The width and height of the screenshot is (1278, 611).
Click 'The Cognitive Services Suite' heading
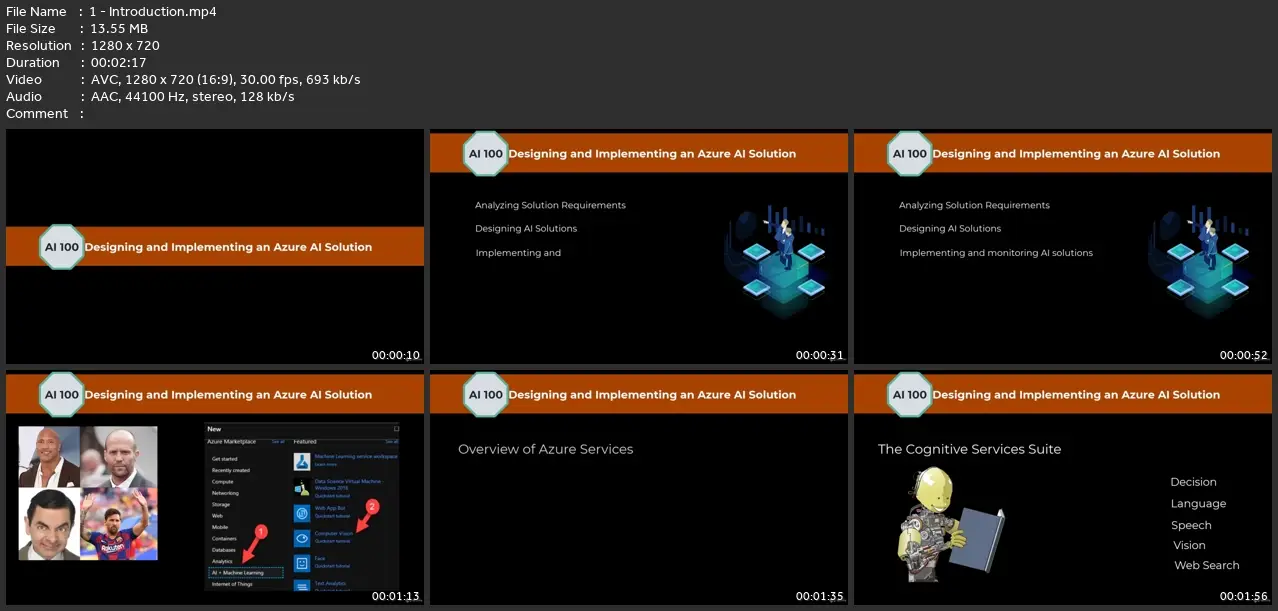click(970, 449)
